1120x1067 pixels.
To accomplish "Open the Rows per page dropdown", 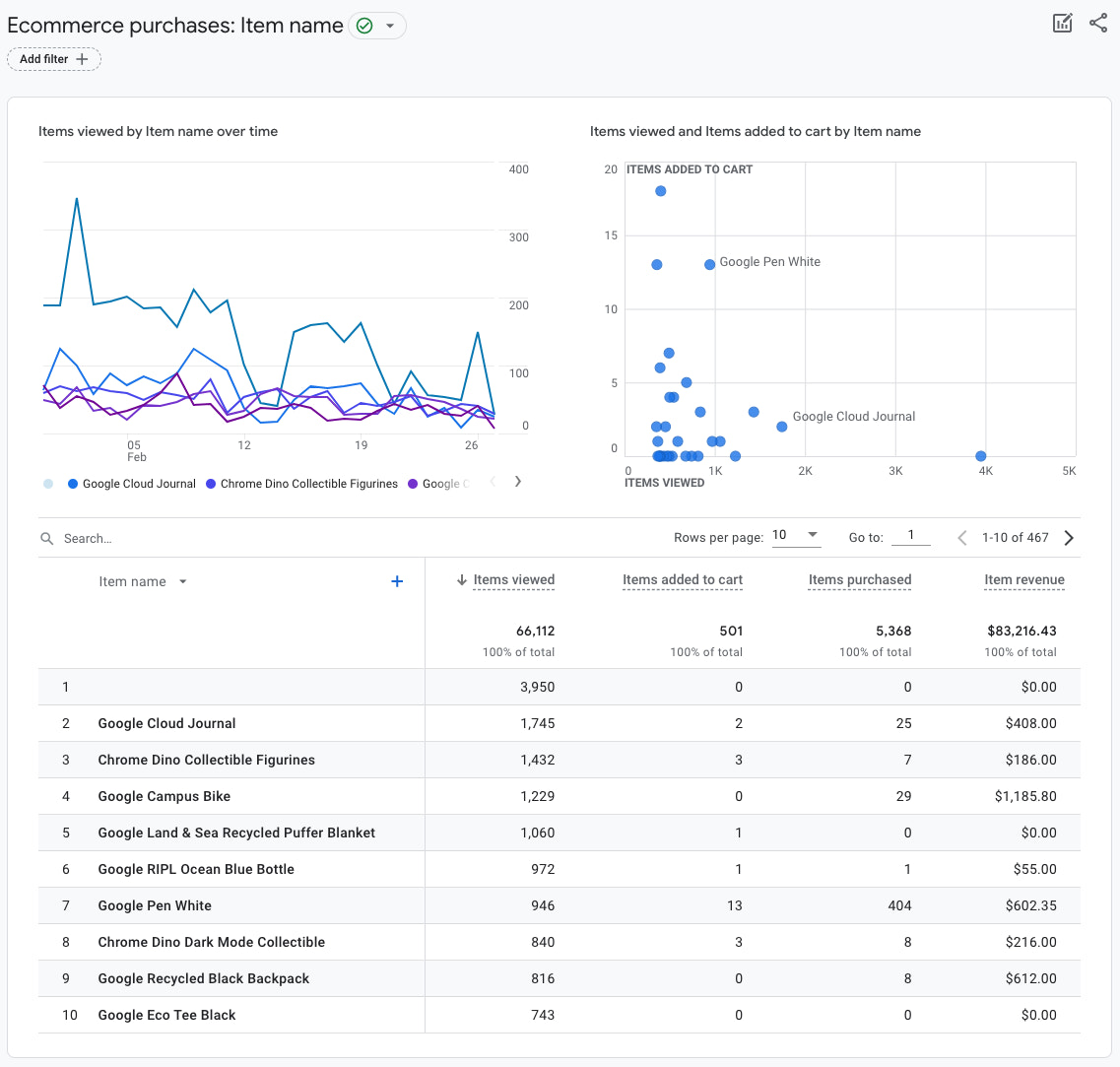I will [x=796, y=535].
